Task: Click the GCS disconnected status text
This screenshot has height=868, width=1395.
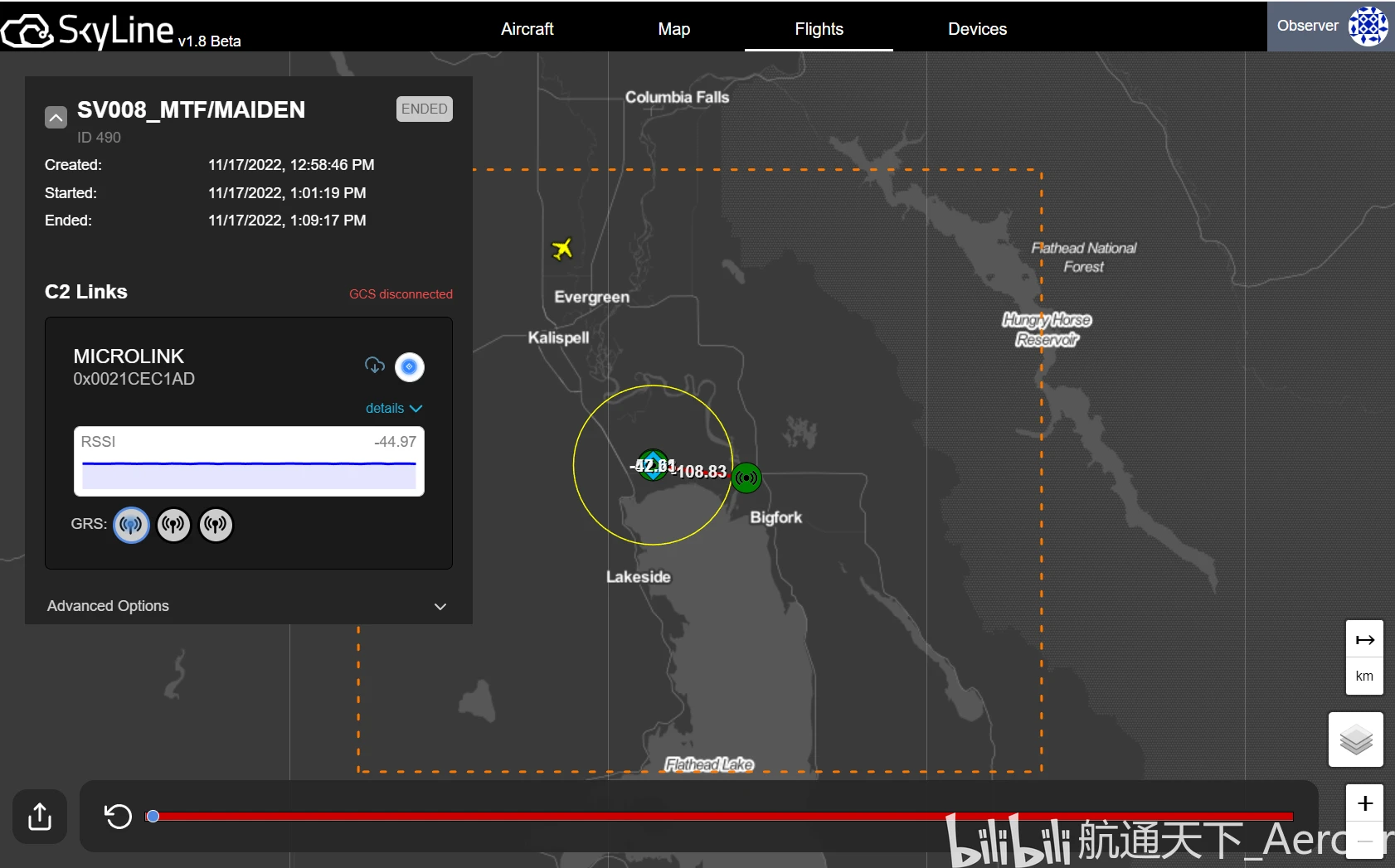Action: [x=401, y=294]
